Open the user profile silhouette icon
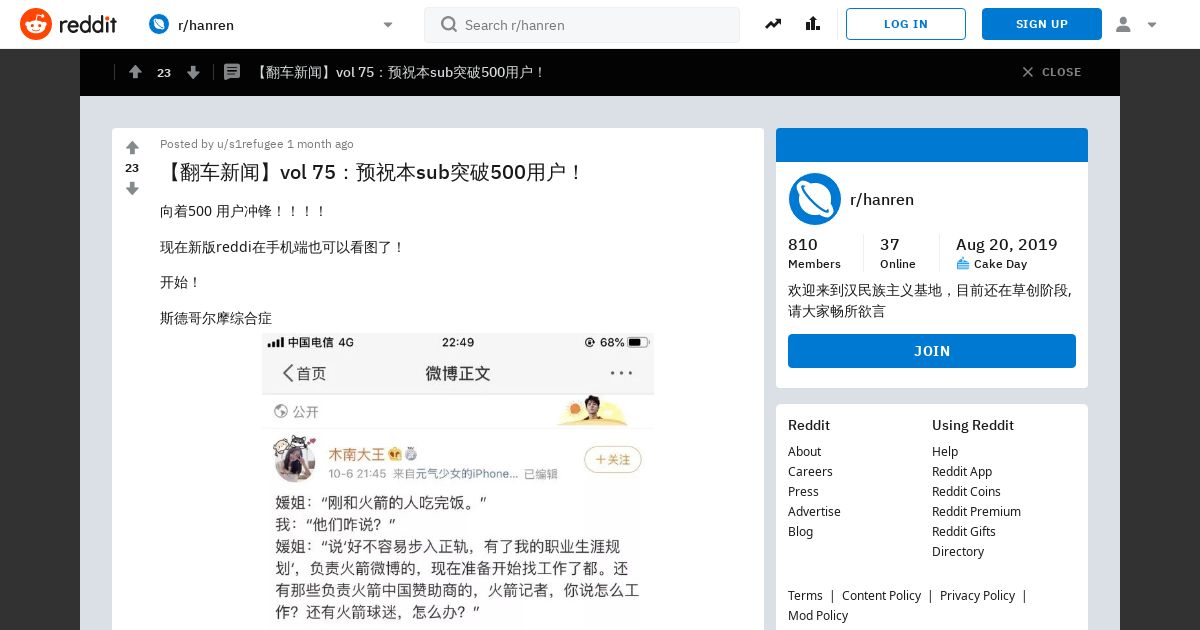The height and width of the screenshot is (630, 1200). [x=1123, y=24]
